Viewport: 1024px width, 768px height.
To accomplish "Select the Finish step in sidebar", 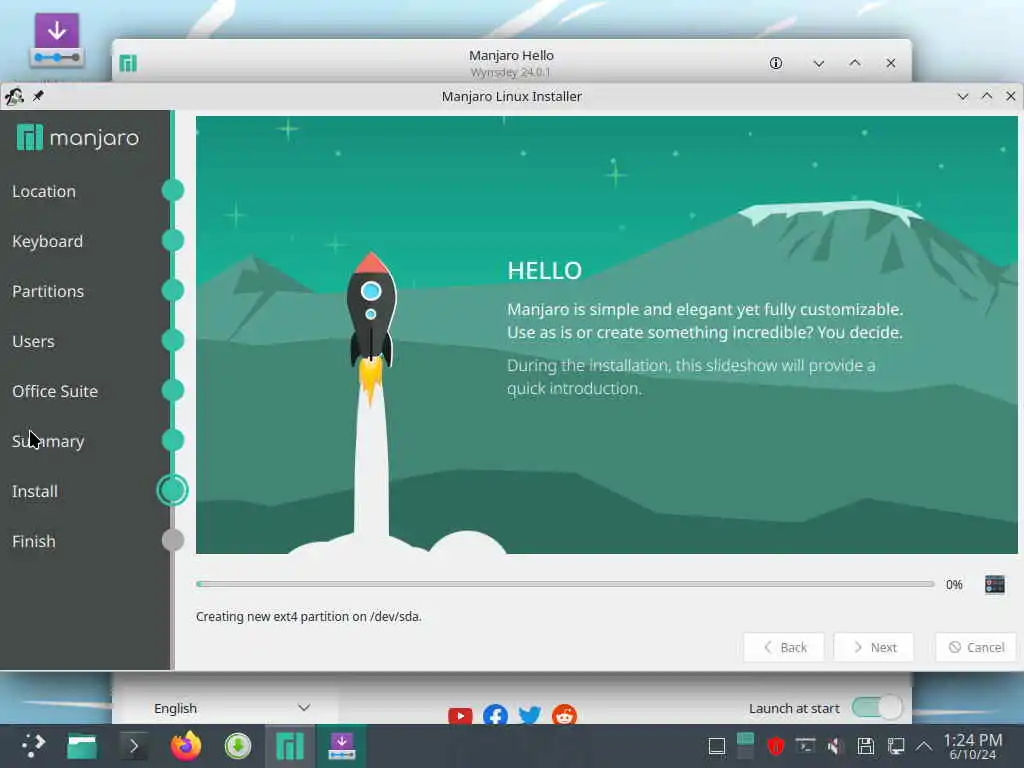I will (34, 541).
